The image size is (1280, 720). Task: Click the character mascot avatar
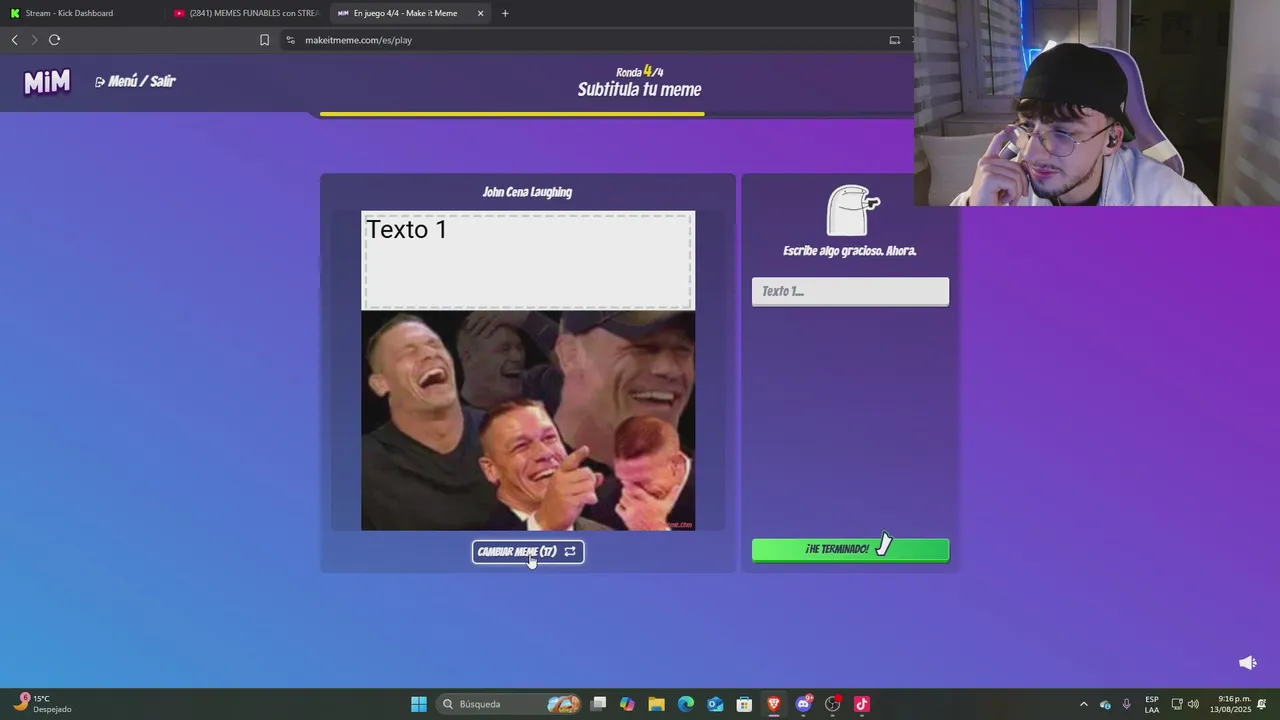coord(852,210)
